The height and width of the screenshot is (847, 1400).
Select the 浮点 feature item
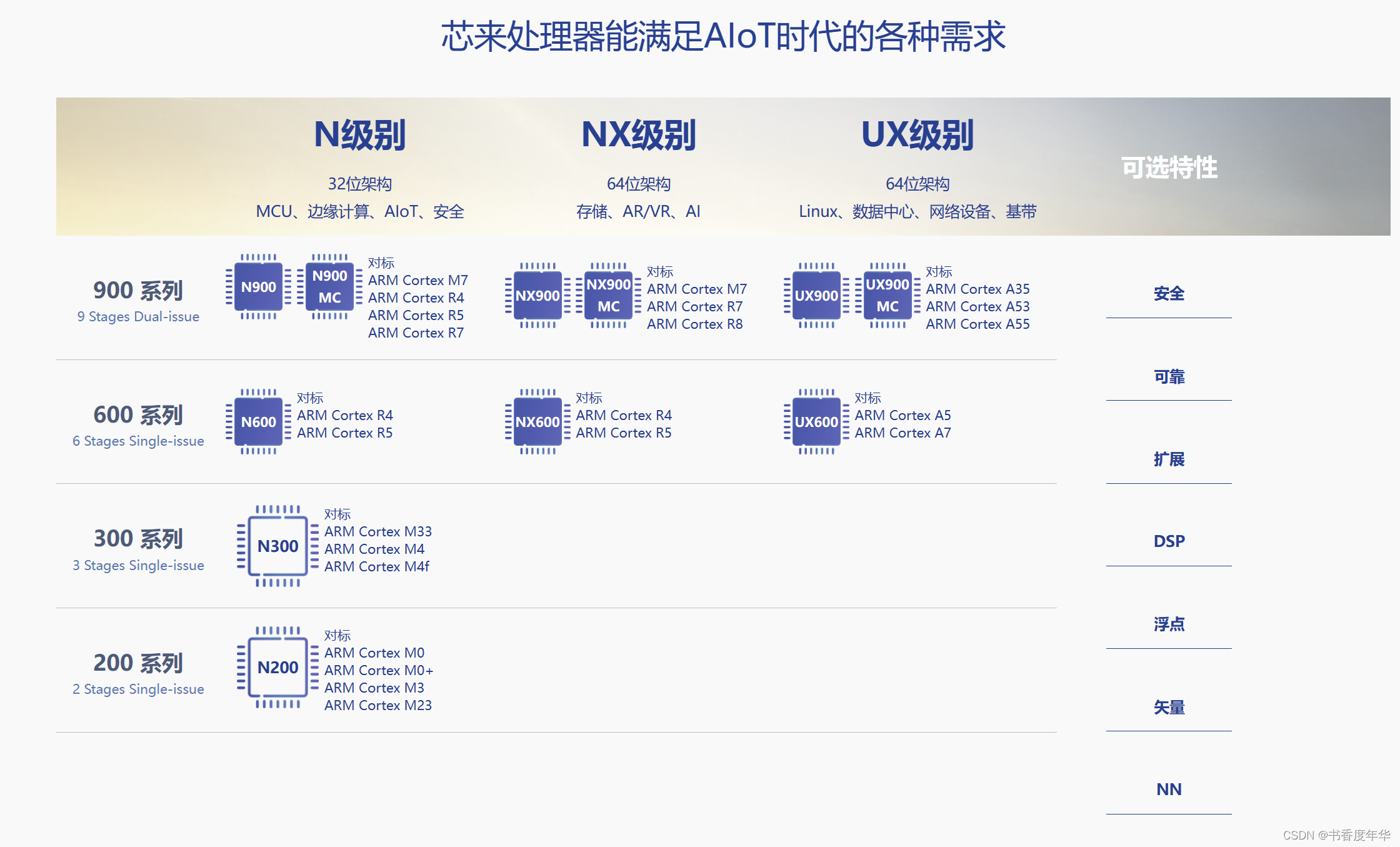pos(1169,624)
